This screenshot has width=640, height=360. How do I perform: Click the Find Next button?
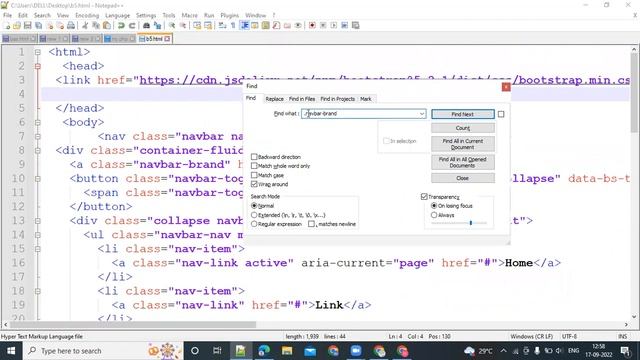coord(462,114)
